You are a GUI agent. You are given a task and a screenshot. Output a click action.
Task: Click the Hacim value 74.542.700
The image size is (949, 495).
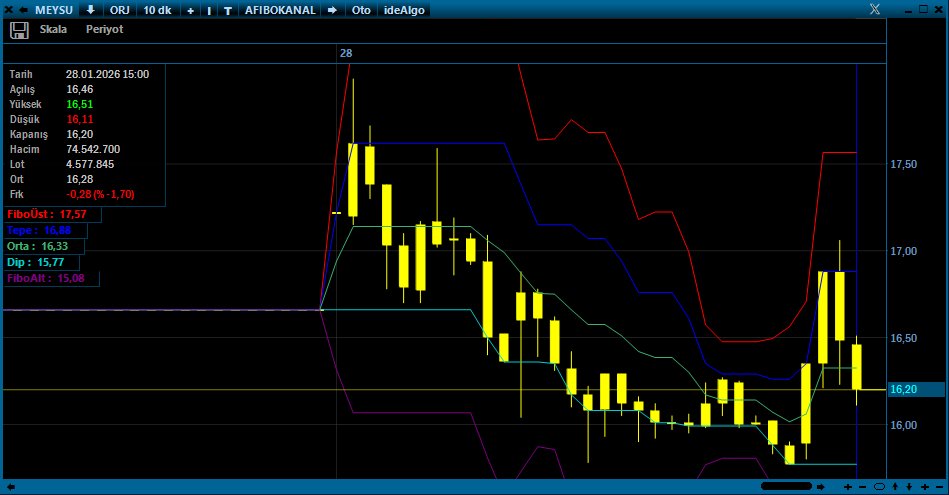[x=93, y=149]
